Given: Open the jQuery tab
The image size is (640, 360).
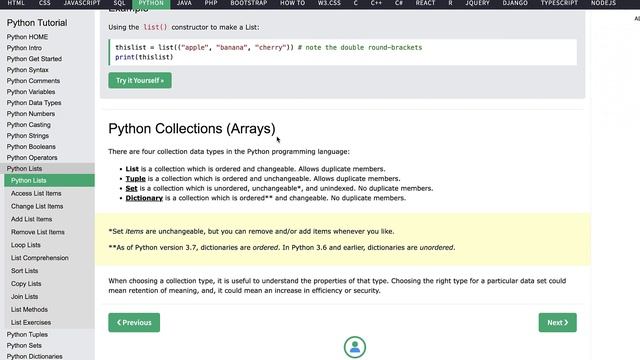Looking at the screenshot, I should tap(478, 3).
